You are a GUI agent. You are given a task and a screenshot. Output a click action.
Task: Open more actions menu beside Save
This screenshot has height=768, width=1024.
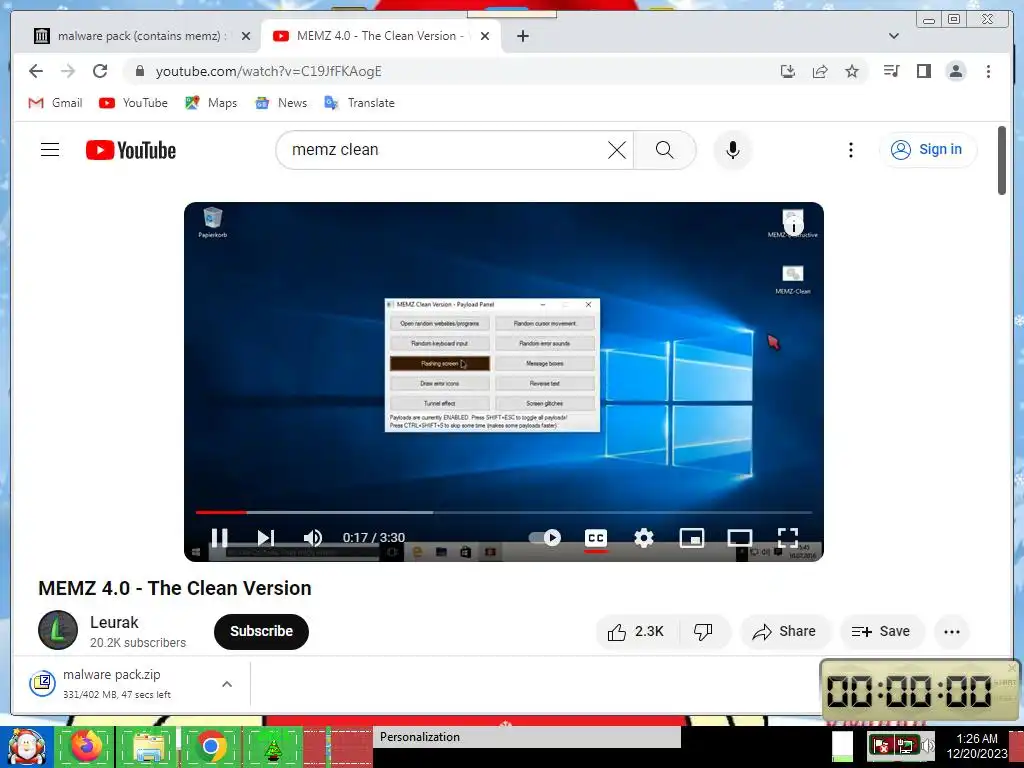[952, 632]
